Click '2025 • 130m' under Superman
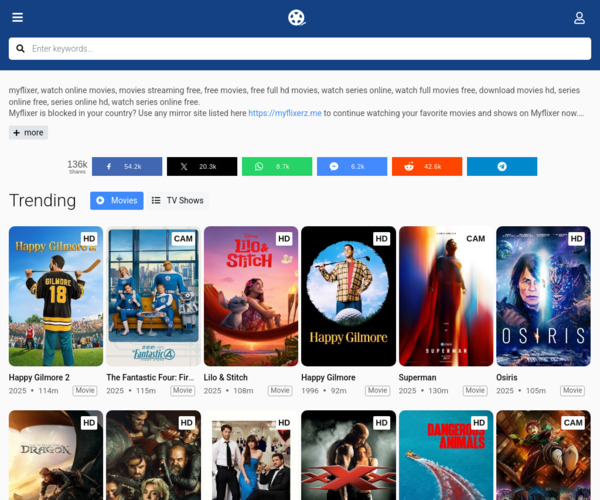Image resolution: width=600 pixels, height=500 pixels. pos(424,391)
